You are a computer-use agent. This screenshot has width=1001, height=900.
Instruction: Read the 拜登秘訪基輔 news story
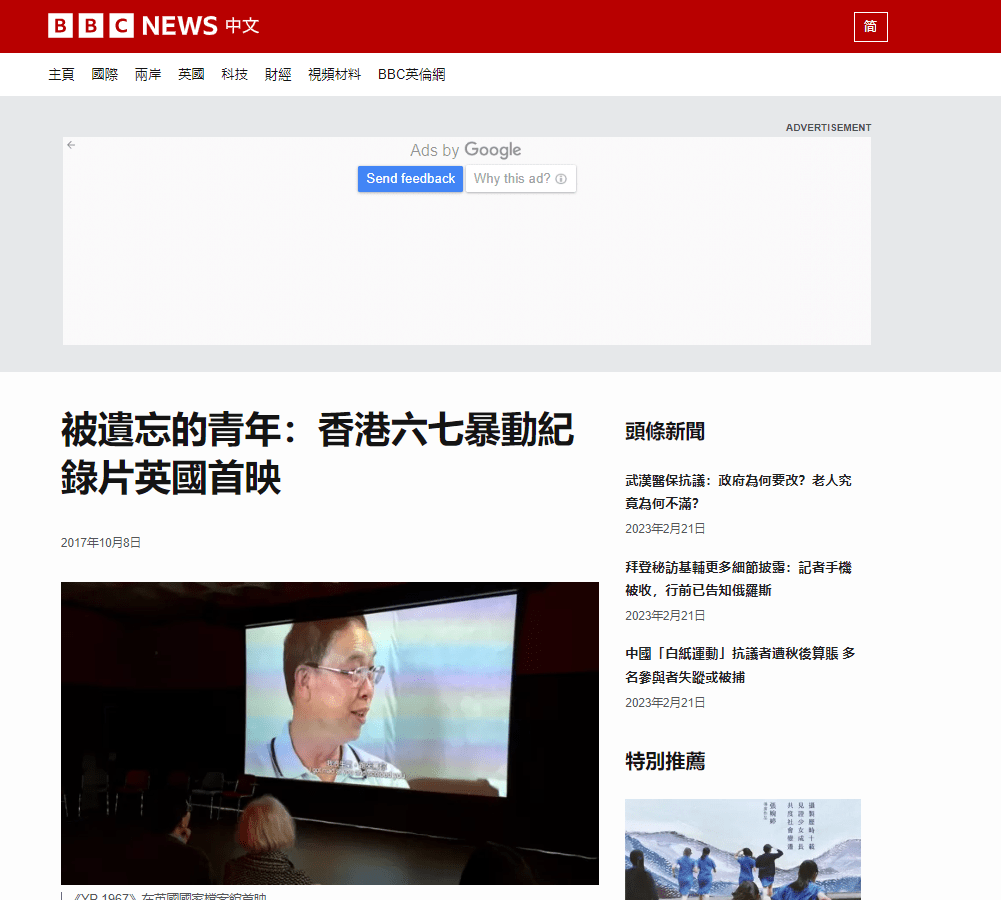(x=738, y=579)
